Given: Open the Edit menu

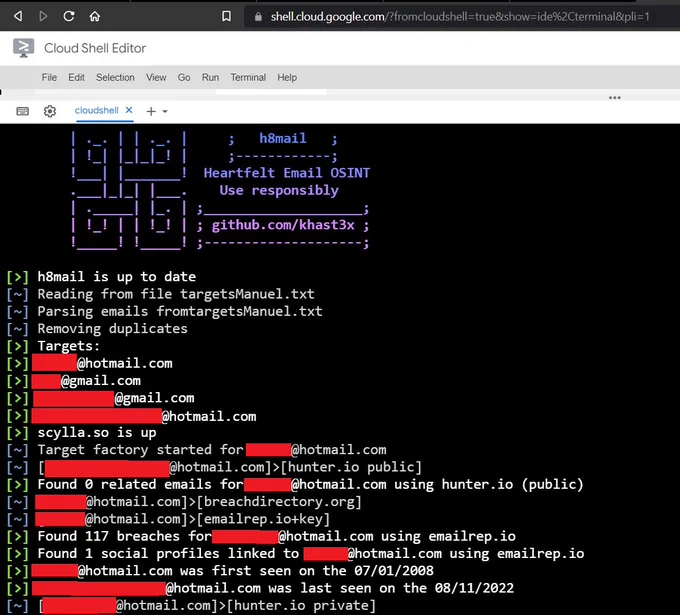Looking at the screenshot, I should click(x=76, y=77).
